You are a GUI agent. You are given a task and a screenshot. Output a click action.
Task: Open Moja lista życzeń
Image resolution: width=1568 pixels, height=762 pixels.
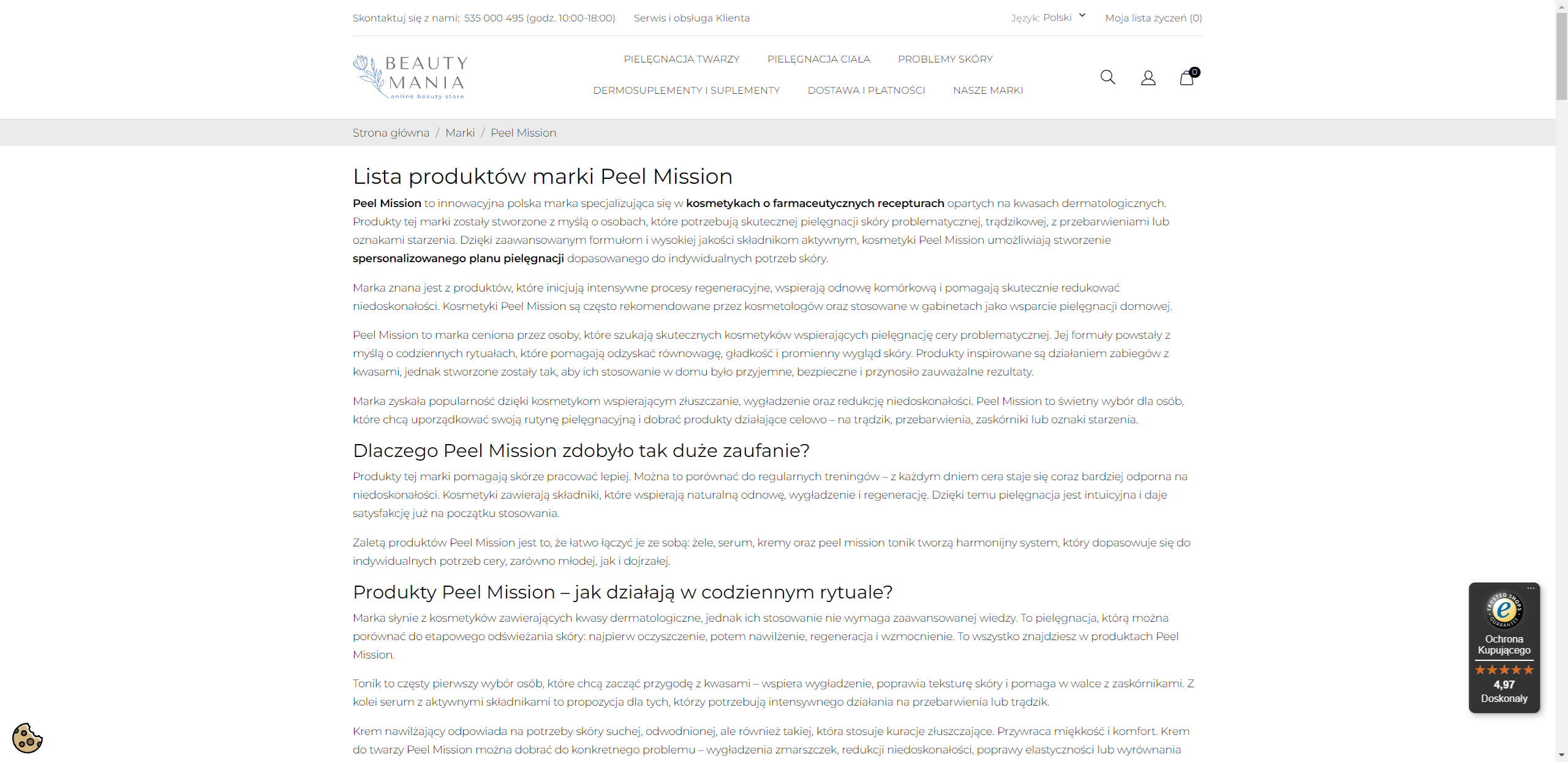tap(1153, 18)
